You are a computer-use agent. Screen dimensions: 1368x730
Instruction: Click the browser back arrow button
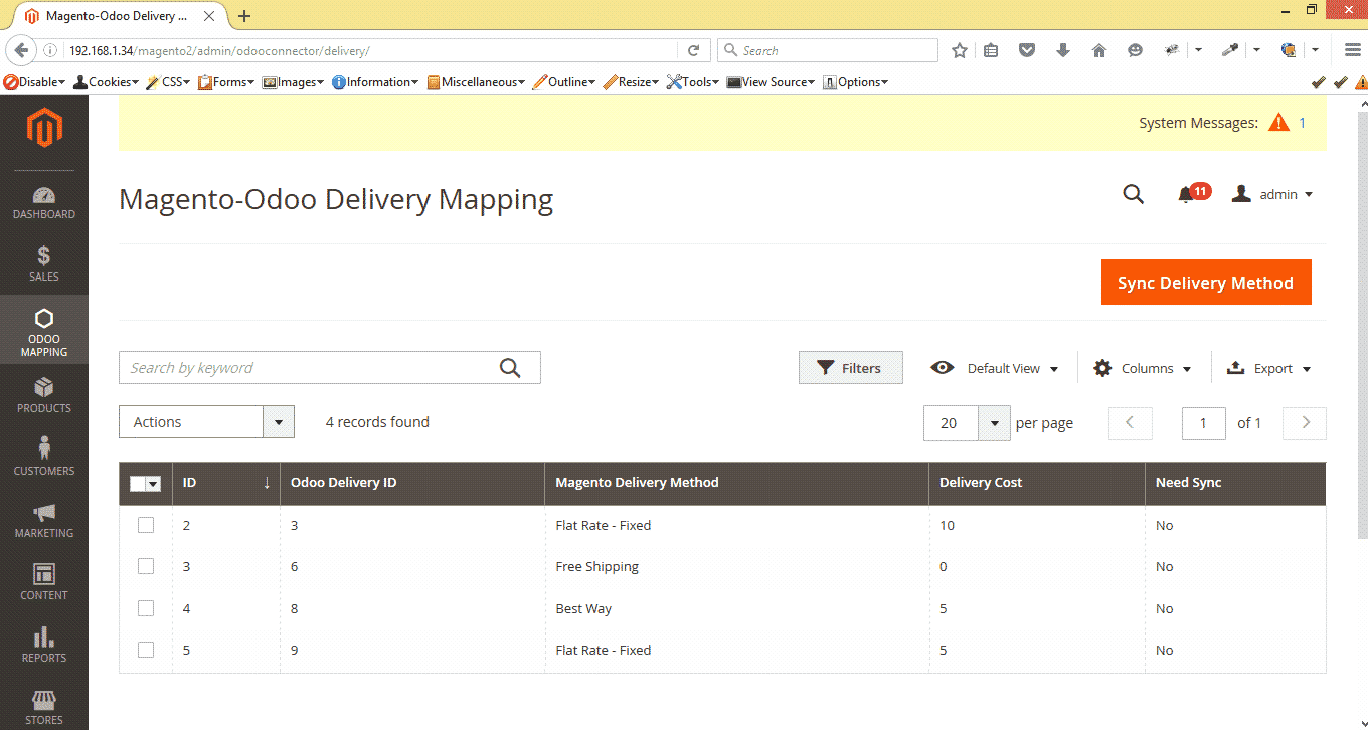[21, 50]
